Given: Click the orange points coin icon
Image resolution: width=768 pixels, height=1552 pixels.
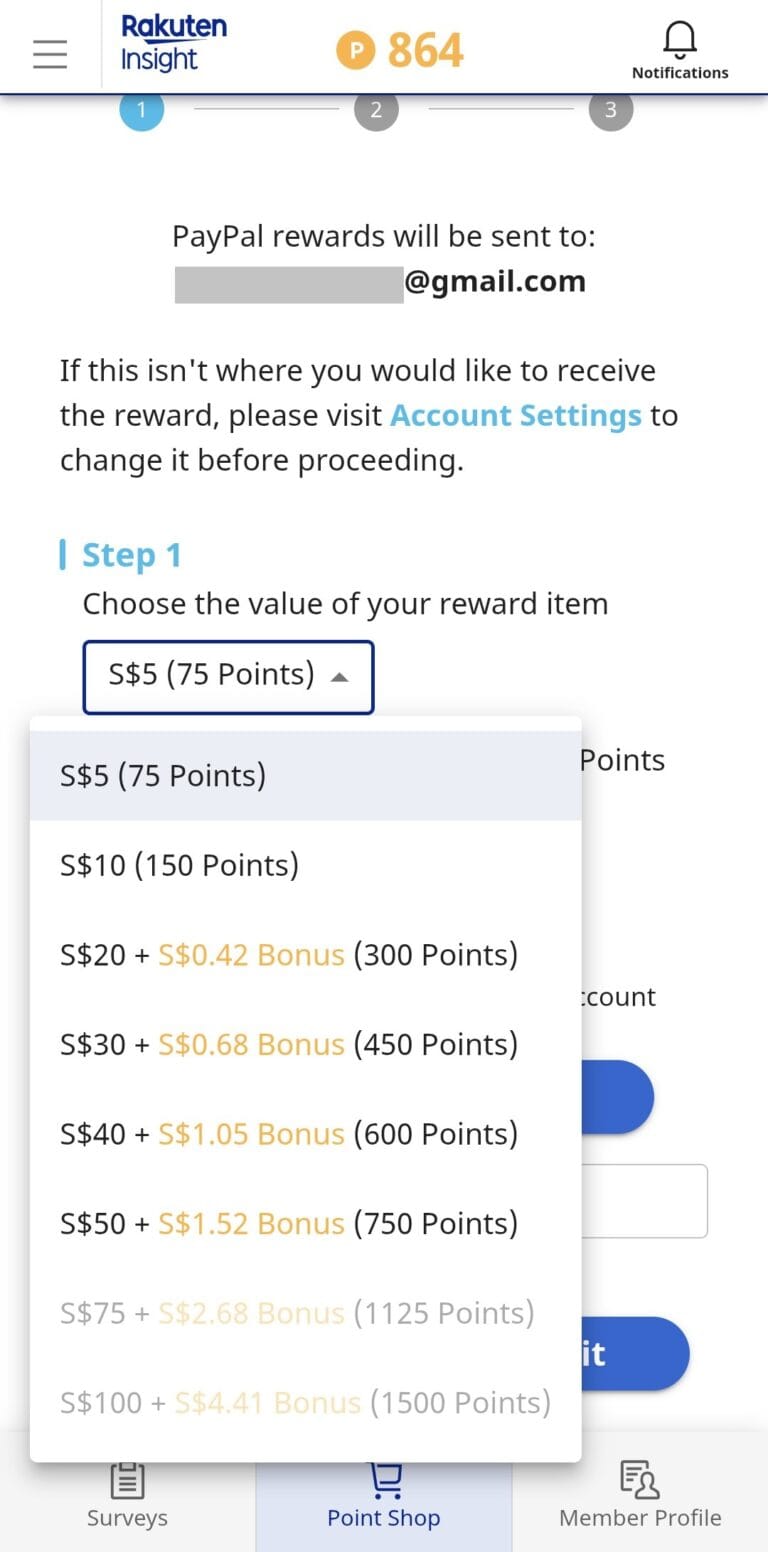Looking at the screenshot, I should (355, 50).
